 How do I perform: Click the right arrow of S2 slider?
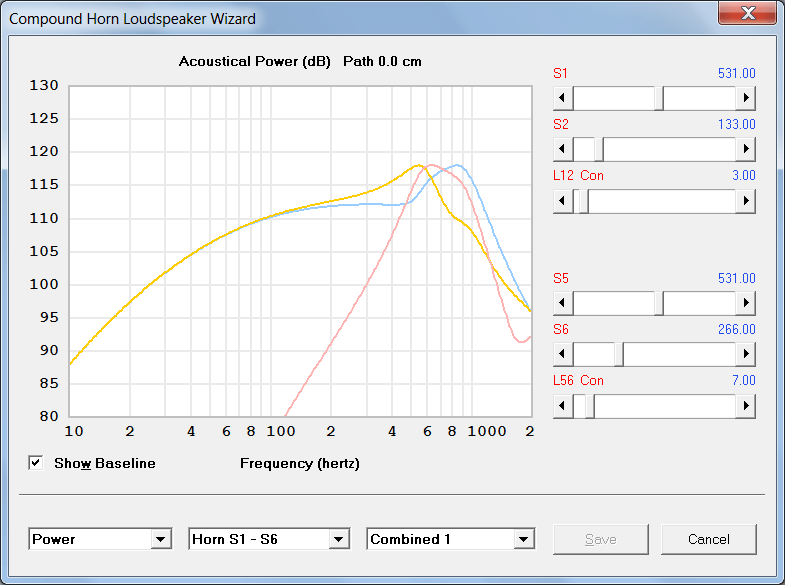(x=745, y=149)
